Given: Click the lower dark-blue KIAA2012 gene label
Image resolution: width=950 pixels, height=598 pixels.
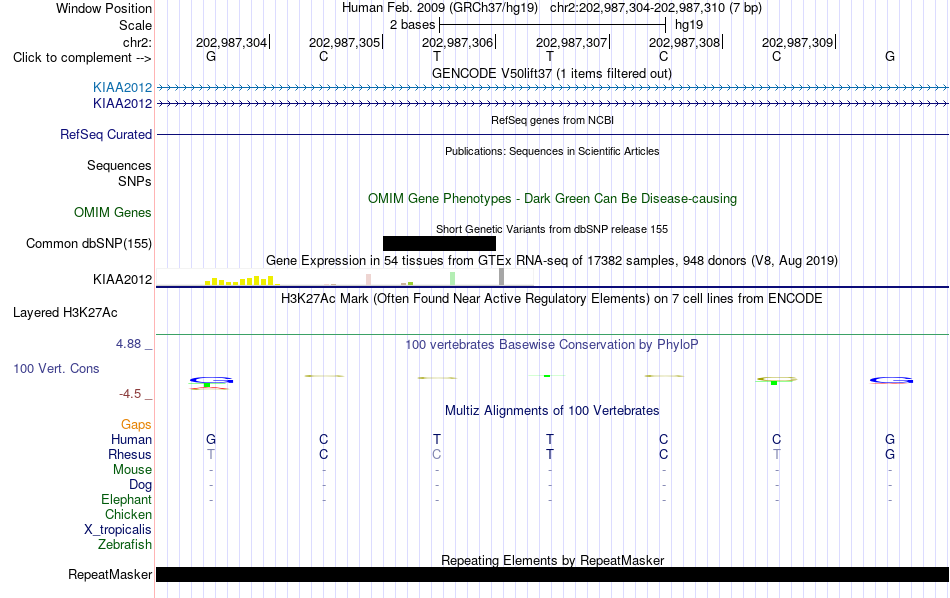Looking at the screenshot, I should [122, 104].
